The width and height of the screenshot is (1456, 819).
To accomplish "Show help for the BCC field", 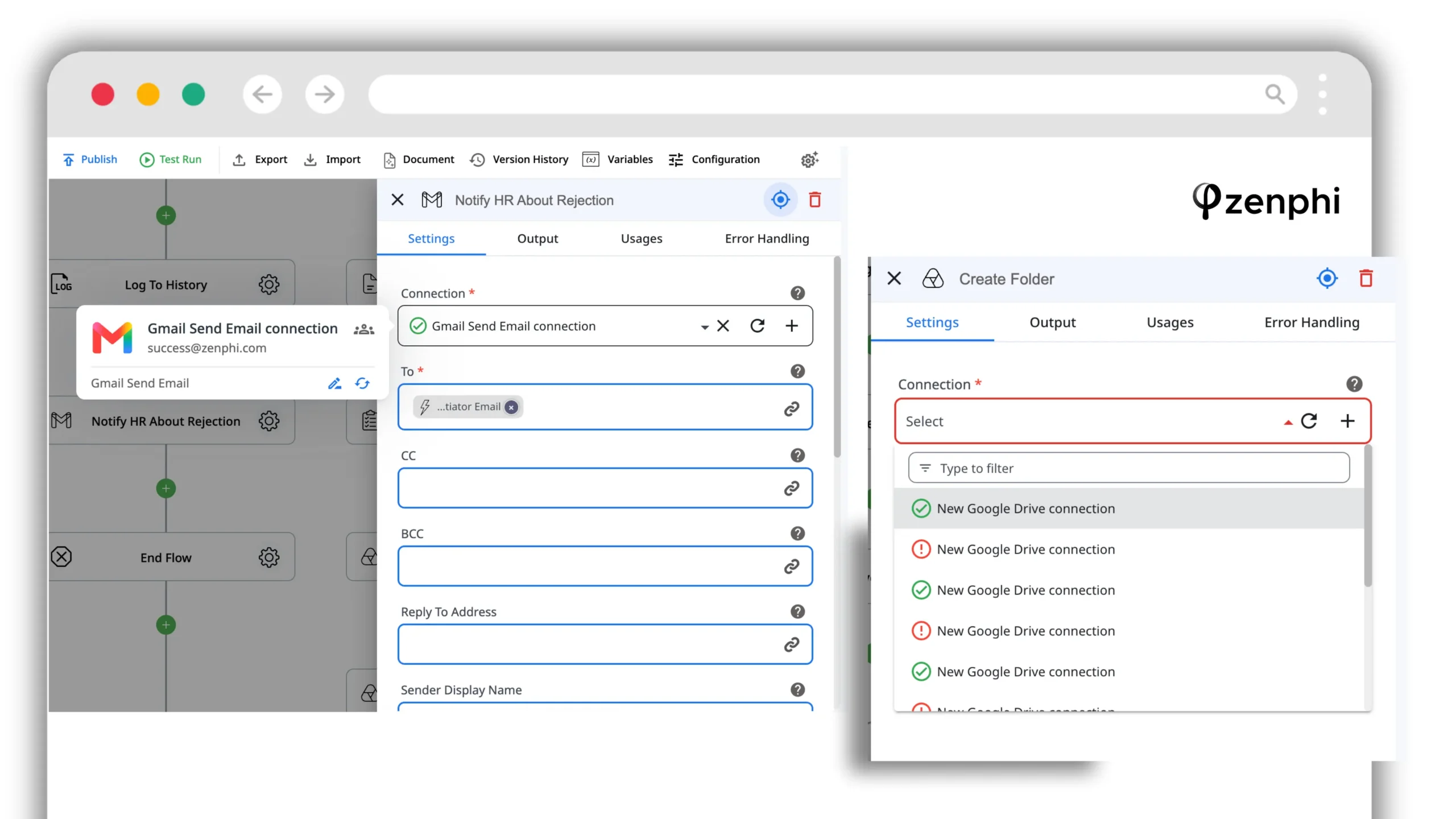I will pos(797,533).
